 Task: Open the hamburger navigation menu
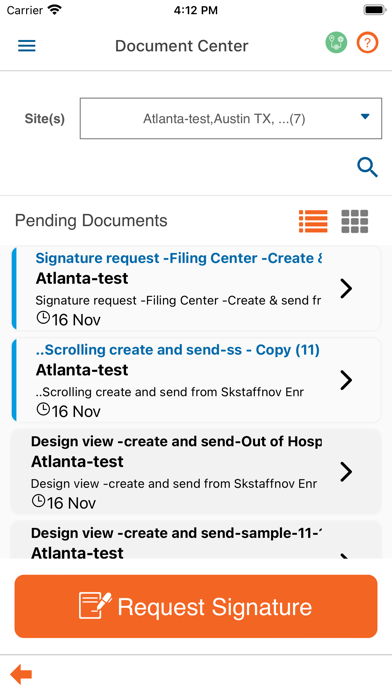(27, 46)
